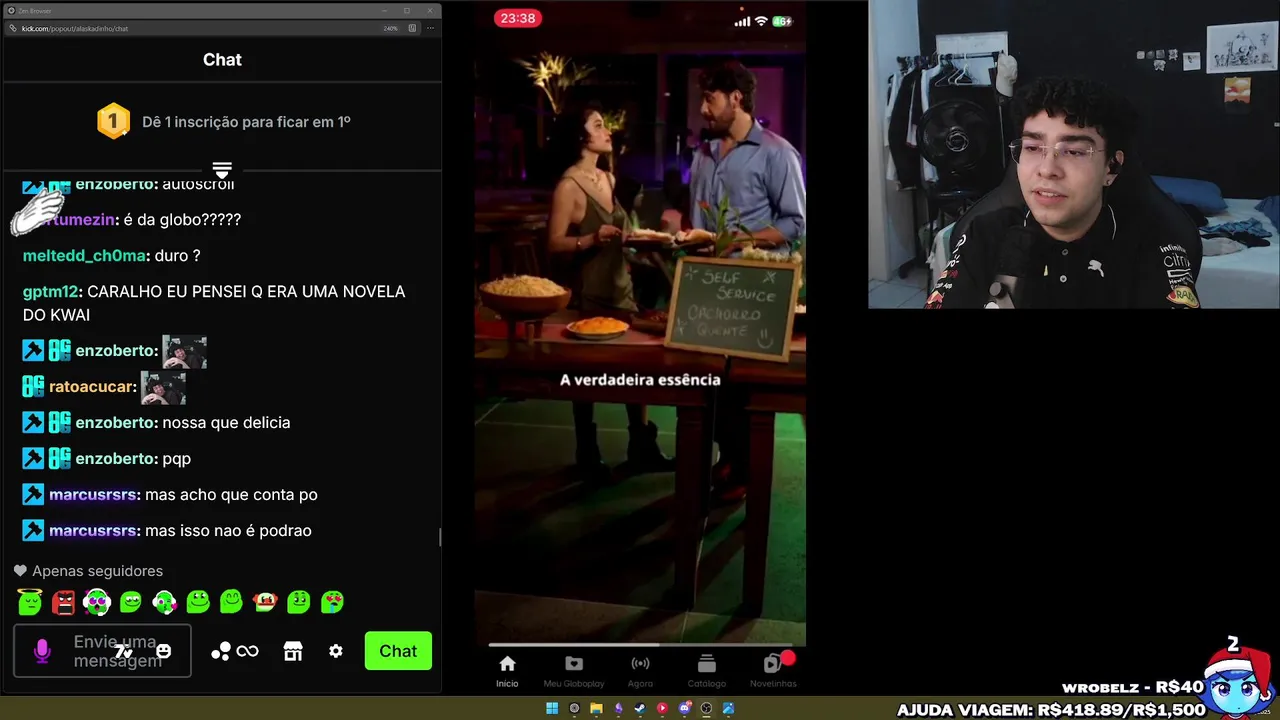
Task: Expand the pinned leaderboard chevron handle
Action: click(222, 170)
